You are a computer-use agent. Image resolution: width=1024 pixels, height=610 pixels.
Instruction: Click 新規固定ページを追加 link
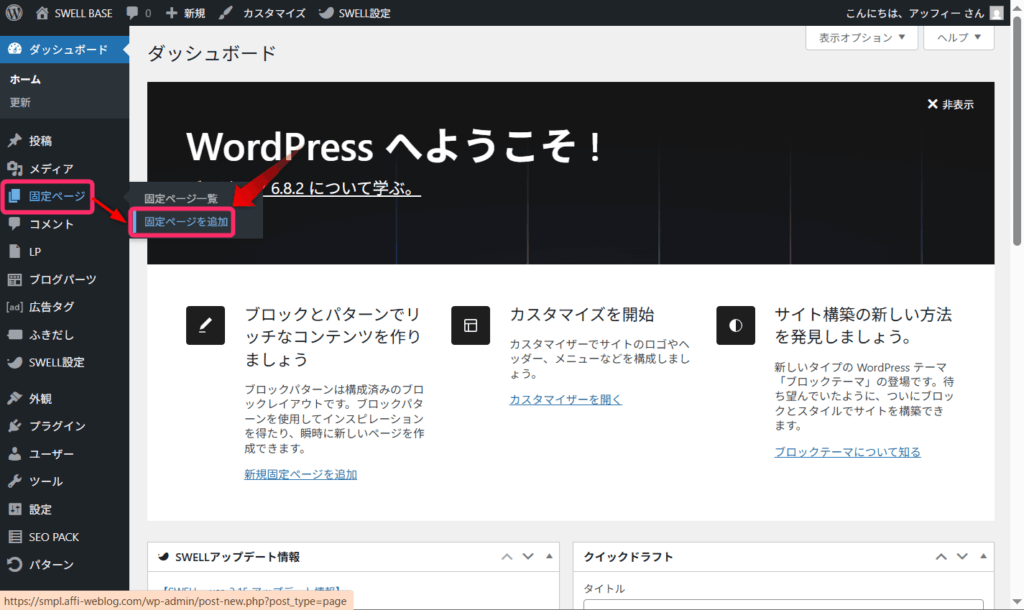coord(300,475)
